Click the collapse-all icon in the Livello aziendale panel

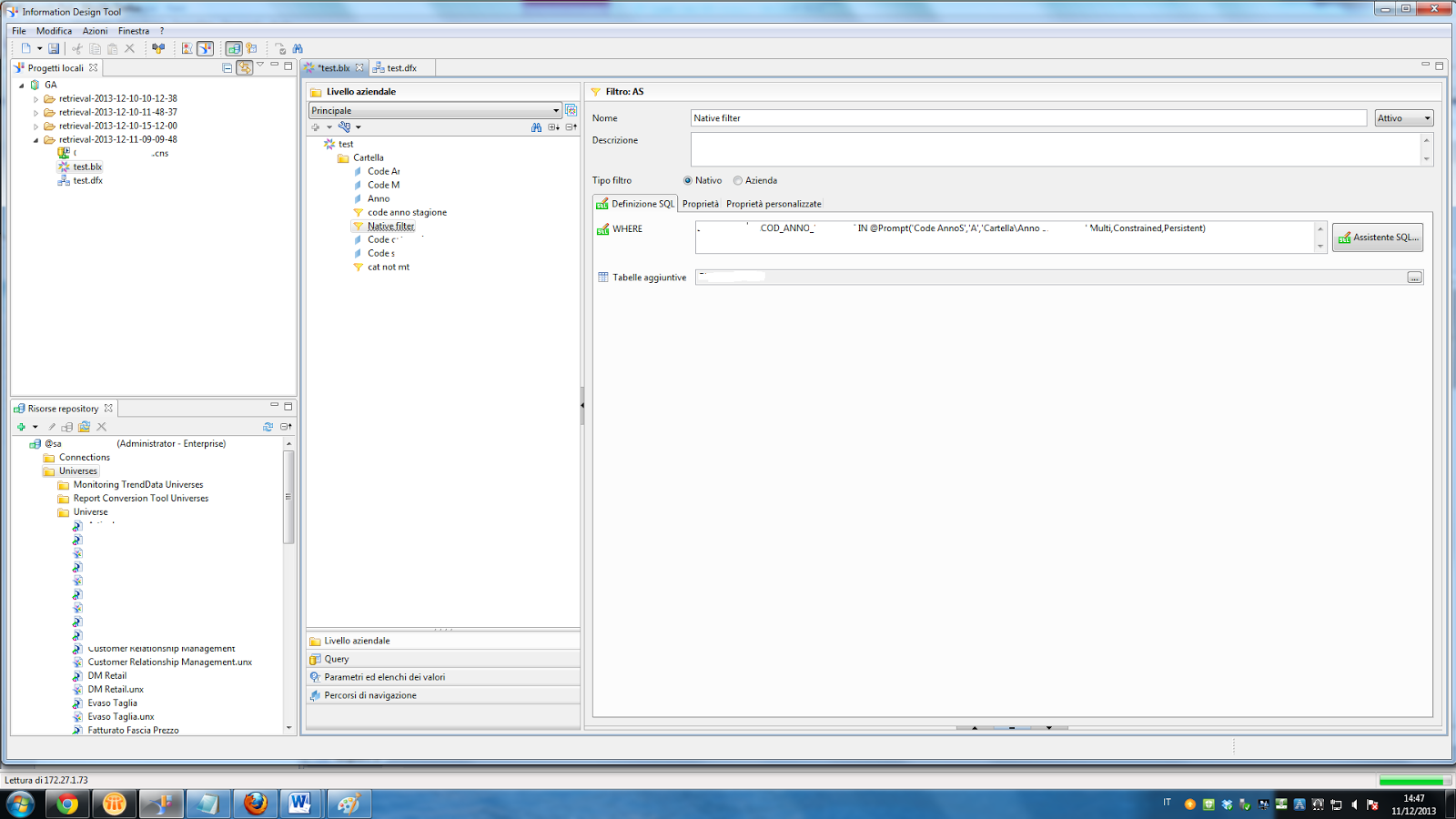point(569,126)
